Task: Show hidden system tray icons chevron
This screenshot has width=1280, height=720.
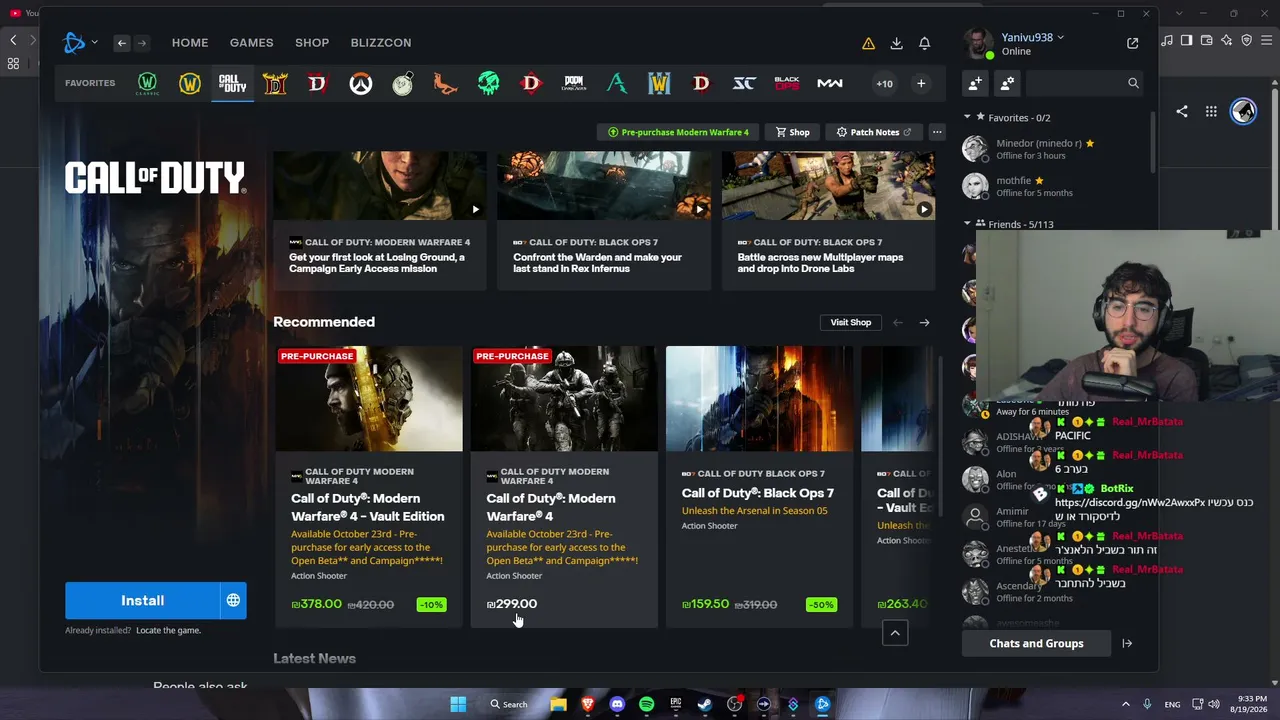Action: click(1125, 704)
